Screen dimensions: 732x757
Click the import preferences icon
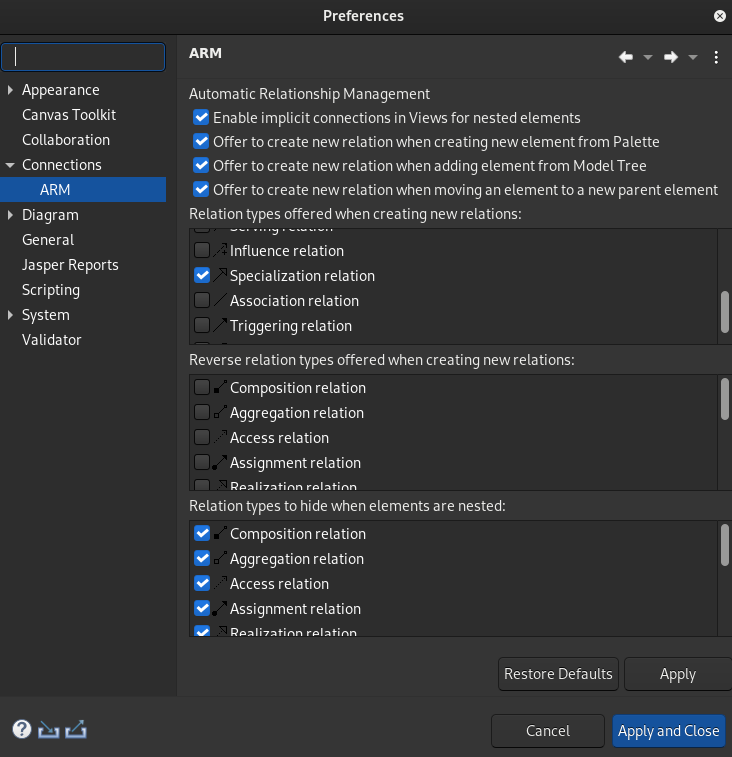click(48, 729)
